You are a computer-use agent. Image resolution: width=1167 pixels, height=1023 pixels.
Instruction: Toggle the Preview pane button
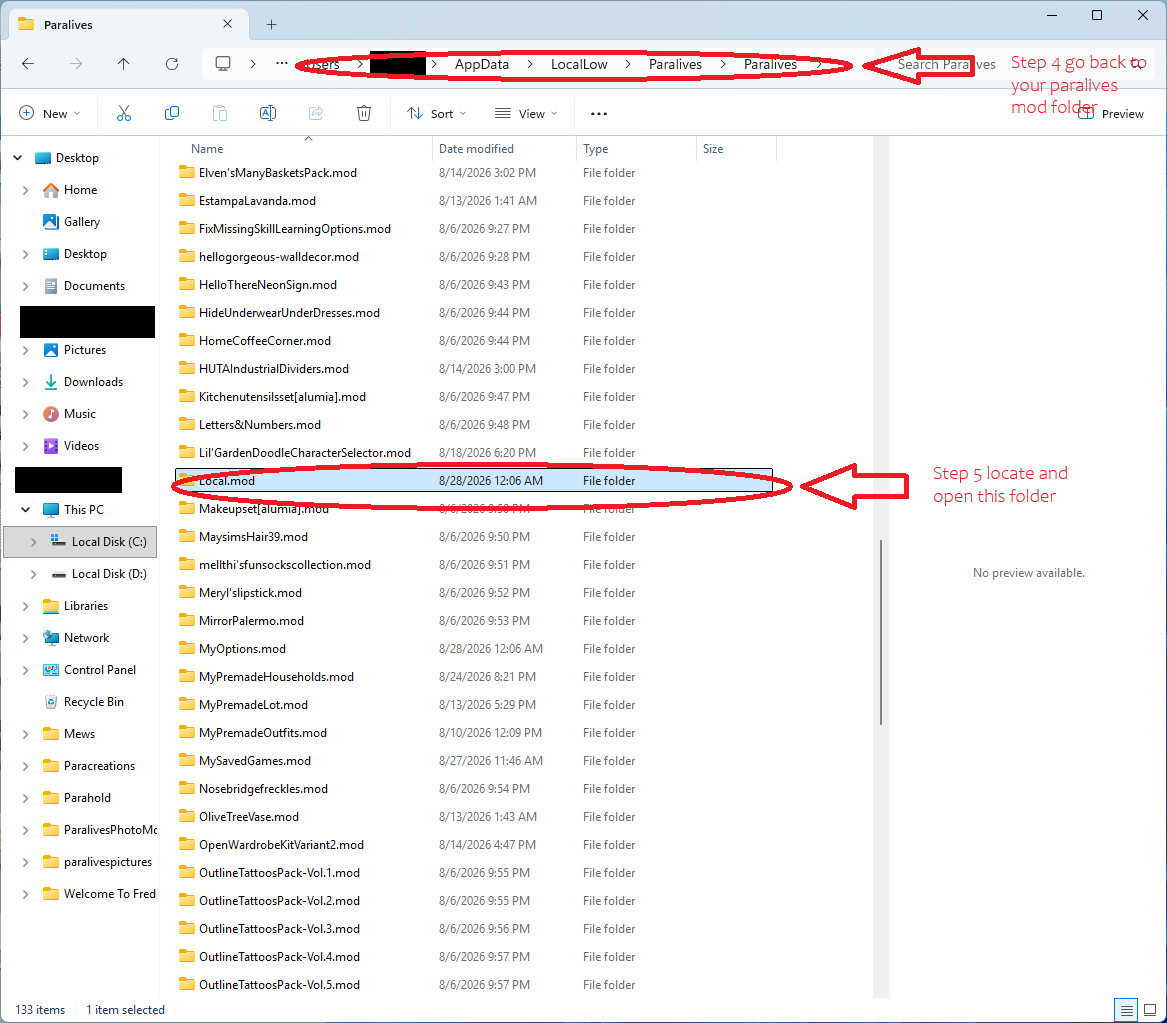1111,114
